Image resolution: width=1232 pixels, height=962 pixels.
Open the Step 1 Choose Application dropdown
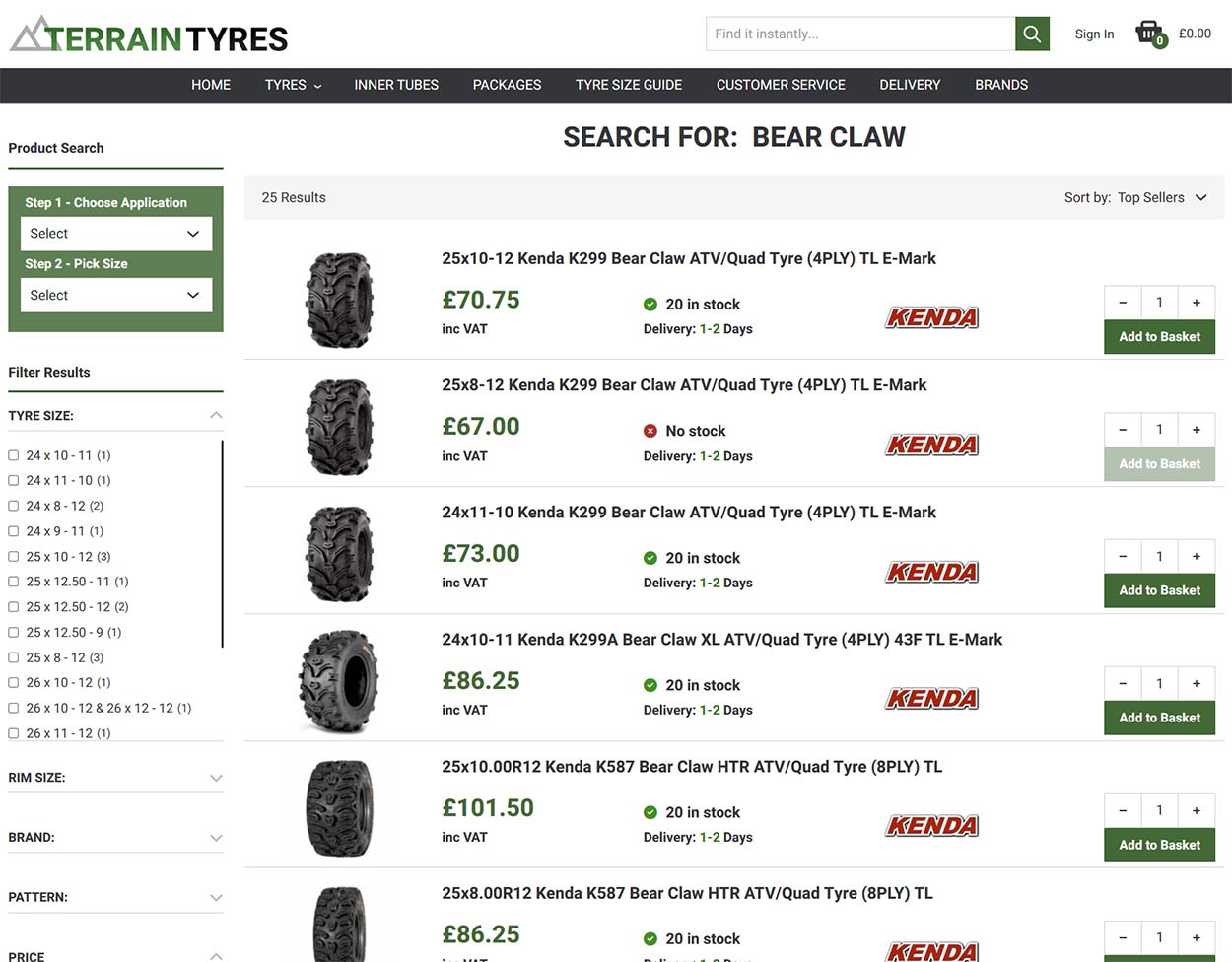click(x=115, y=233)
